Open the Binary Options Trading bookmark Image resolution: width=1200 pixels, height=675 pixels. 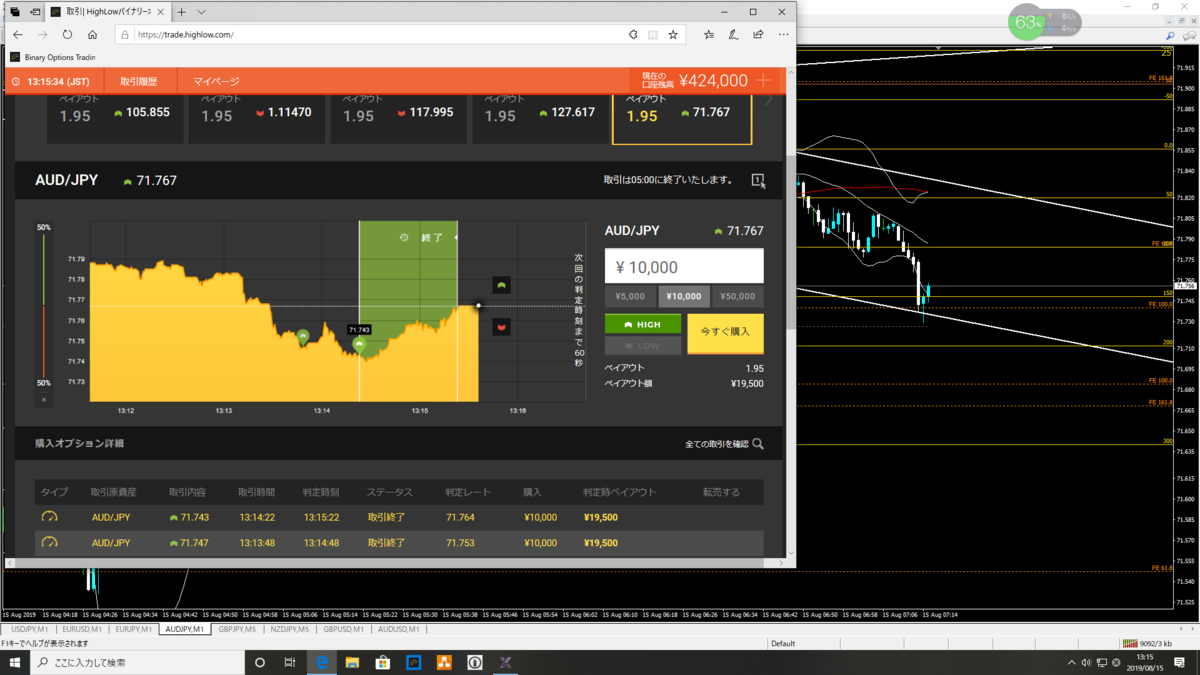tap(53, 57)
